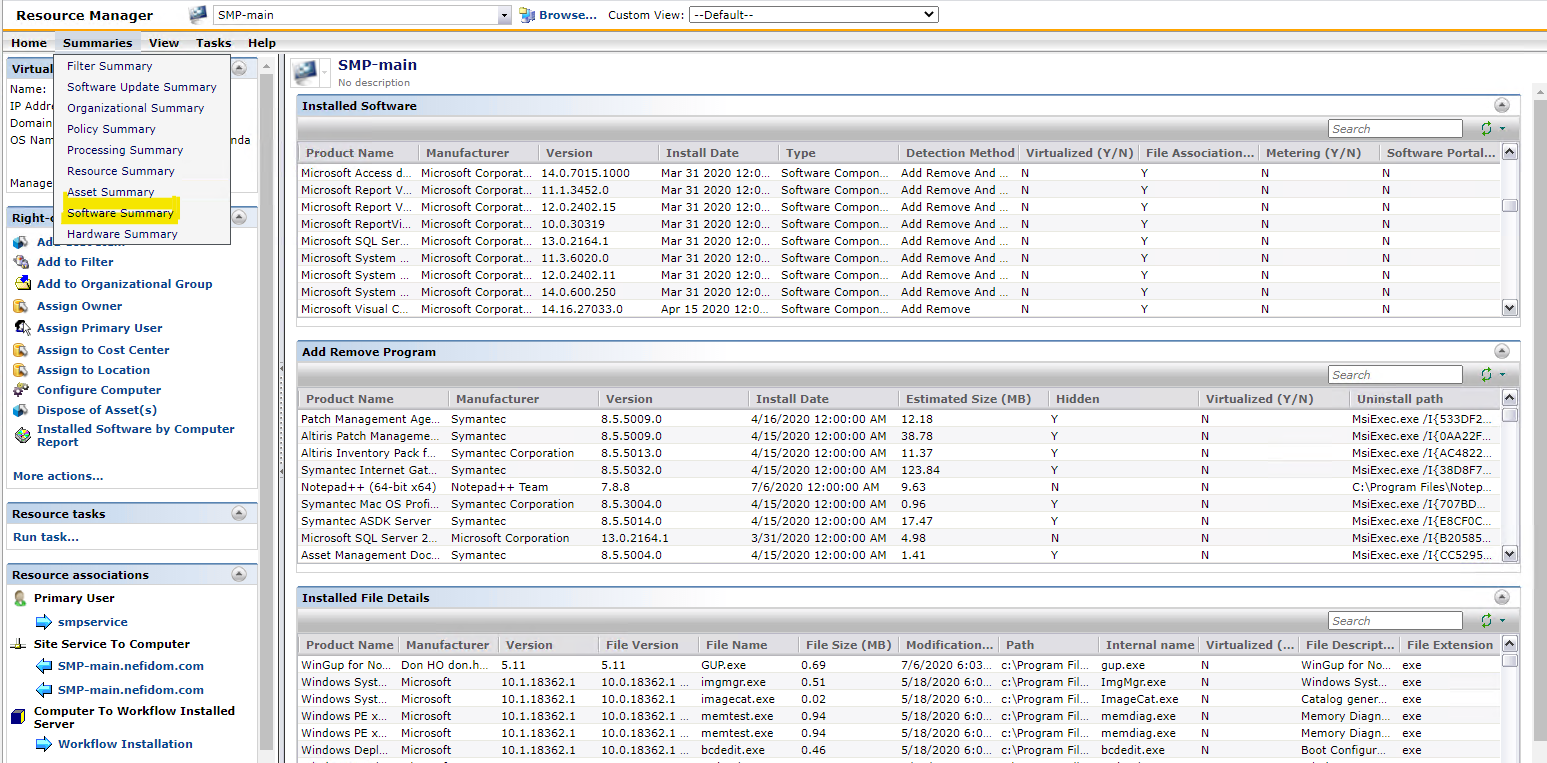Collapse the Installed Software panel
Viewport: 1547px width, 763px height.
(x=1501, y=105)
